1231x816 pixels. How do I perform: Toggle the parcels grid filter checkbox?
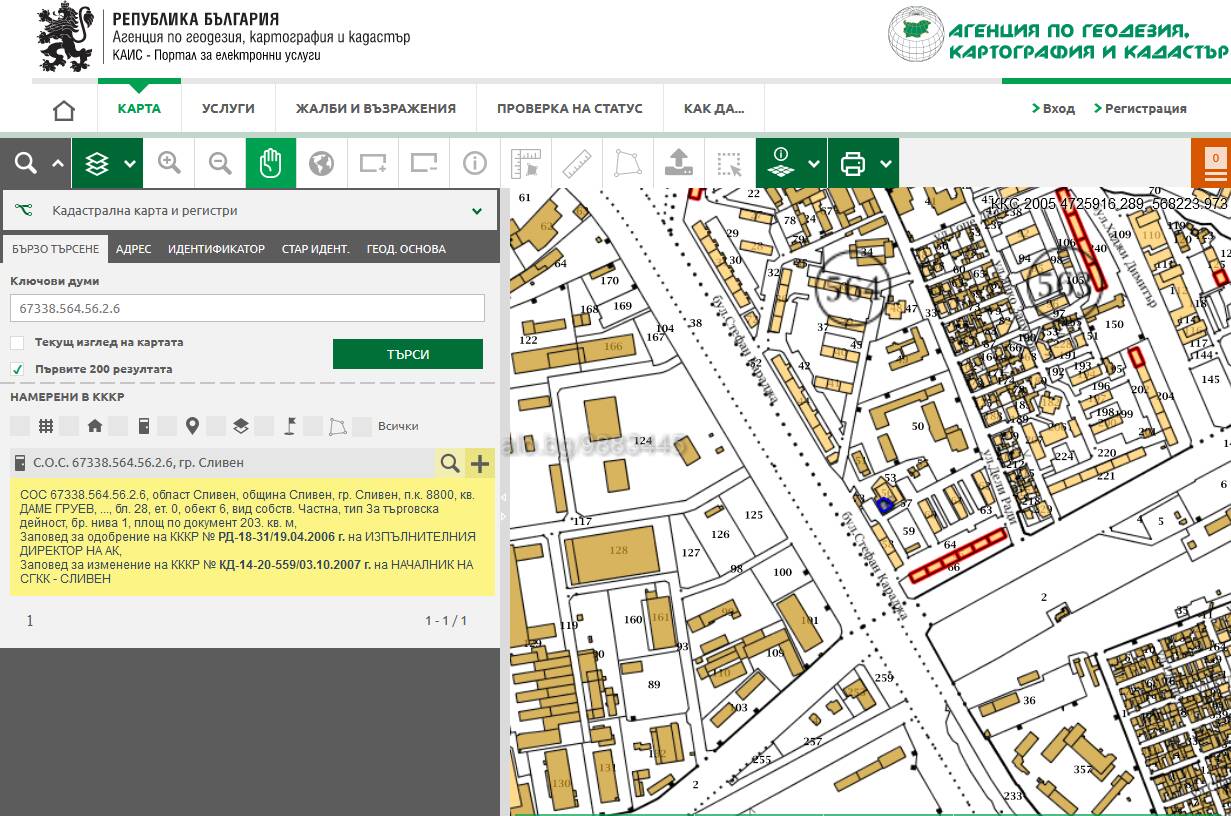coord(20,426)
